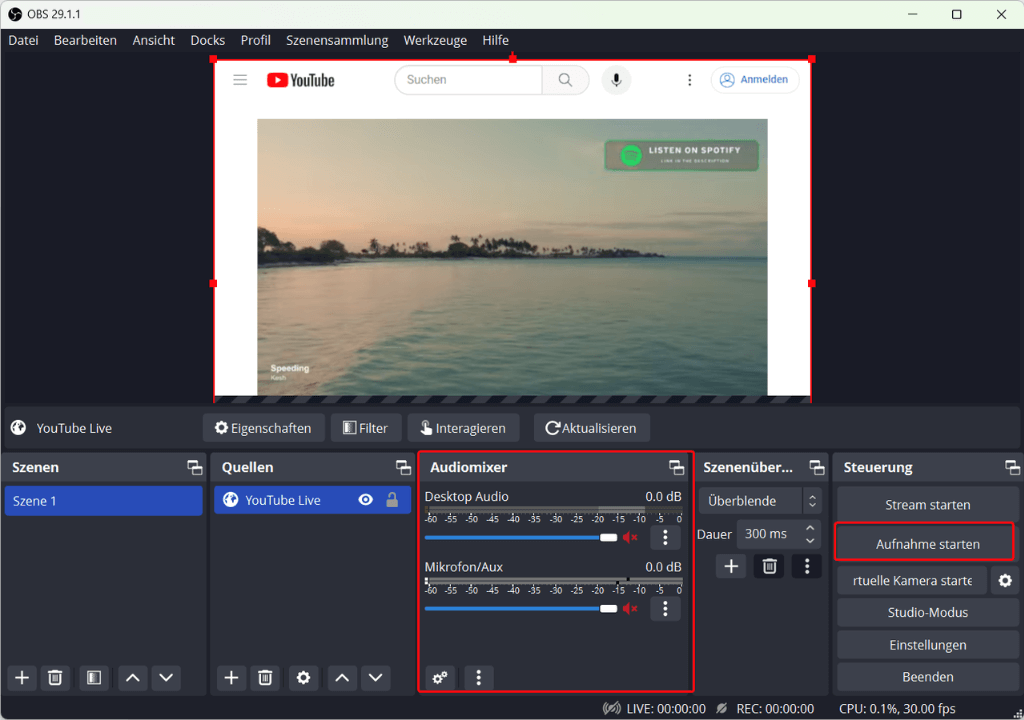Open the Szenensammlung menu
This screenshot has height=720, width=1024.
(x=337, y=41)
